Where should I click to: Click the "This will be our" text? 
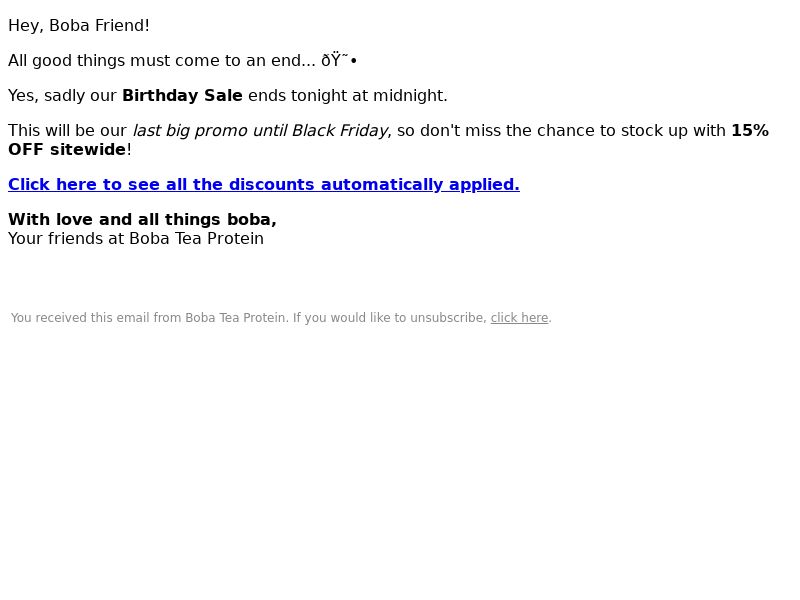click(x=67, y=131)
